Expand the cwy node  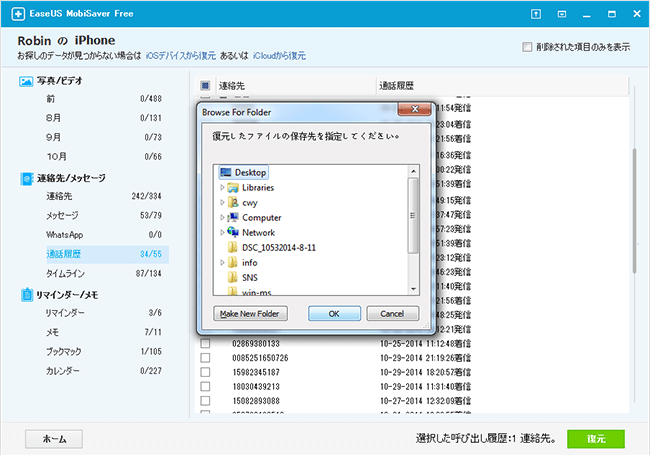coord(222,203)
